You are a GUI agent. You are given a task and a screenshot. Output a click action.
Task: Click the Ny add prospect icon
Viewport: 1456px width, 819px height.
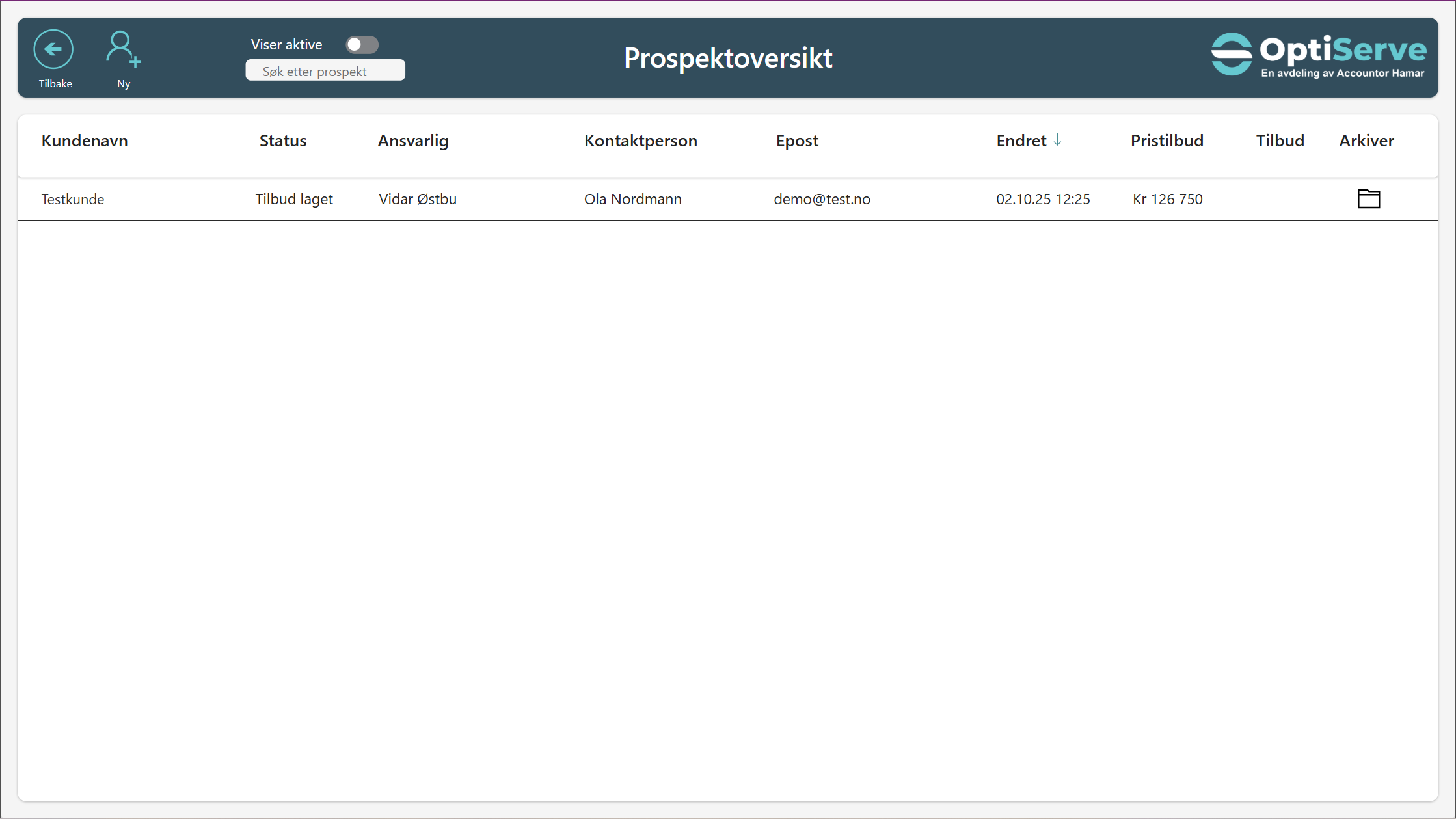(123, 49)
